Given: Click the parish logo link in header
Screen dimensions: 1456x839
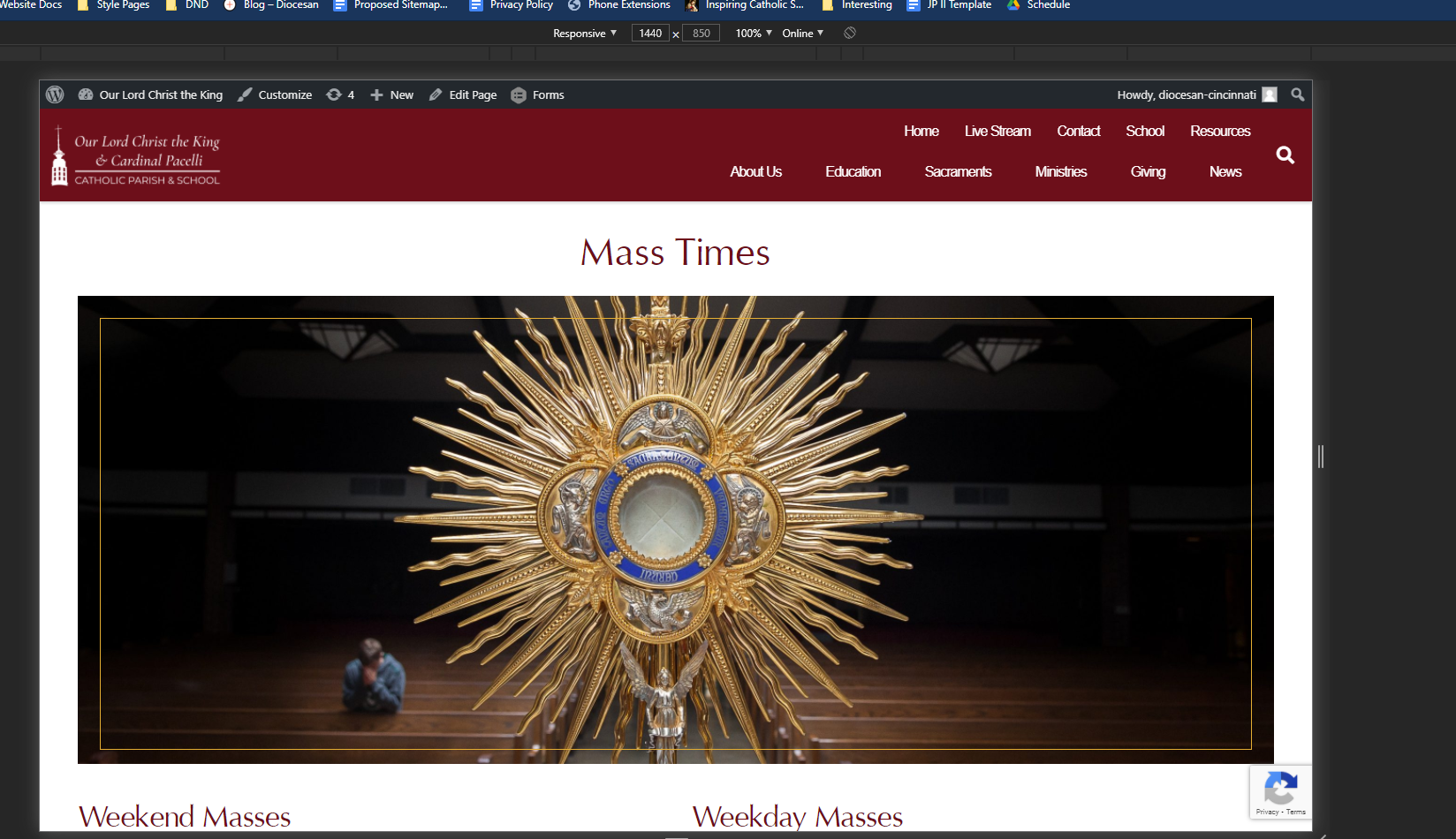Looking at the screenshot, I should click(136, 156).
